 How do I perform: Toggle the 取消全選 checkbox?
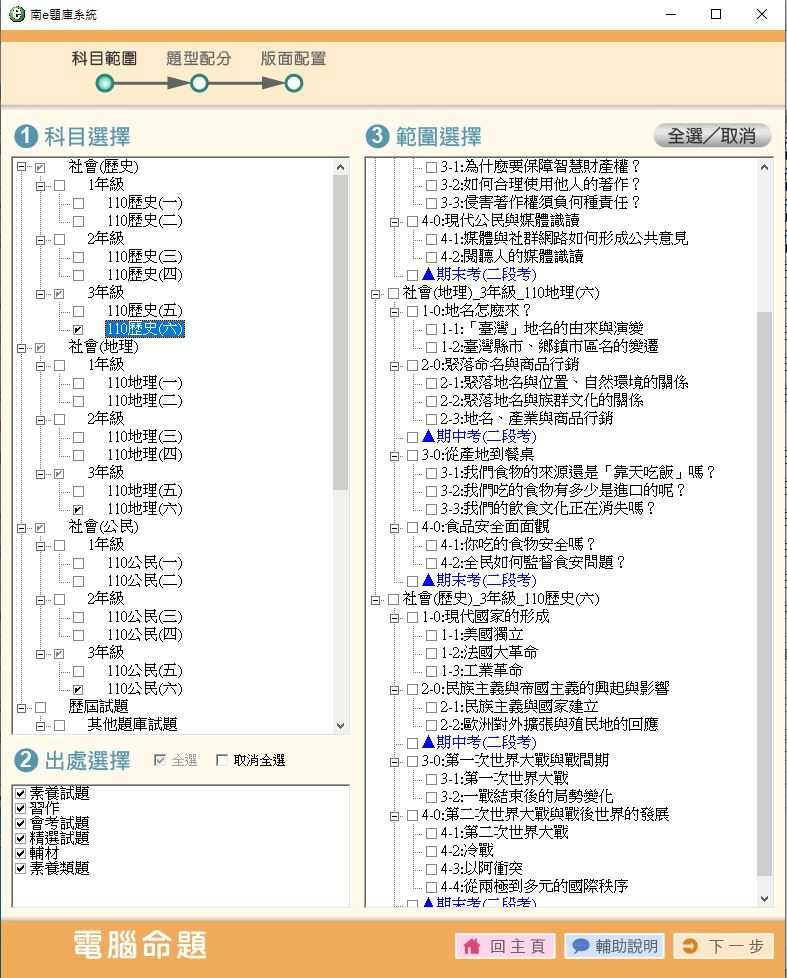[x=221, y=760]
